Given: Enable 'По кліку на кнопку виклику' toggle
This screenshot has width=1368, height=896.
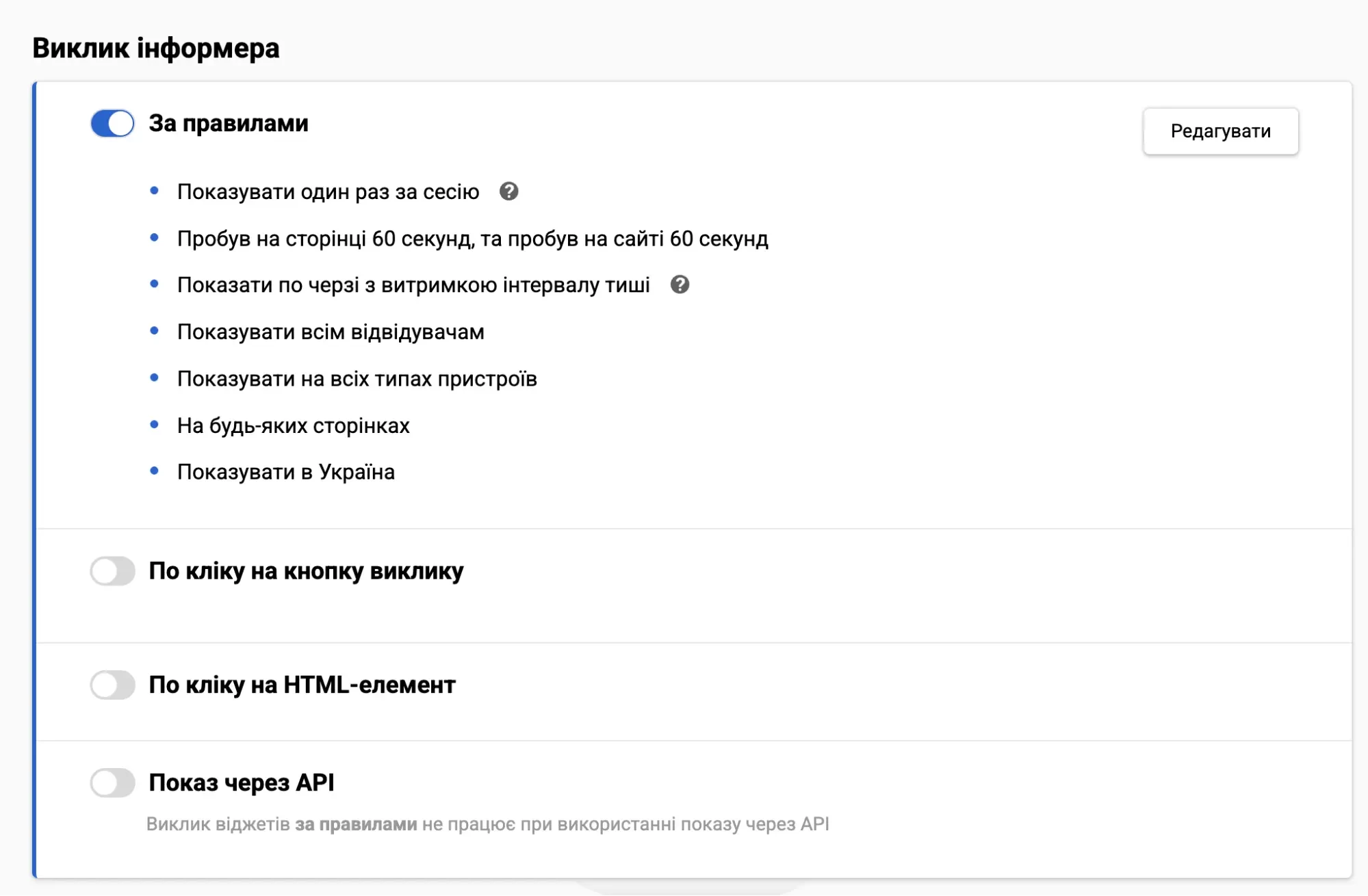Looking at the screenshot, I should pos(113,571).
